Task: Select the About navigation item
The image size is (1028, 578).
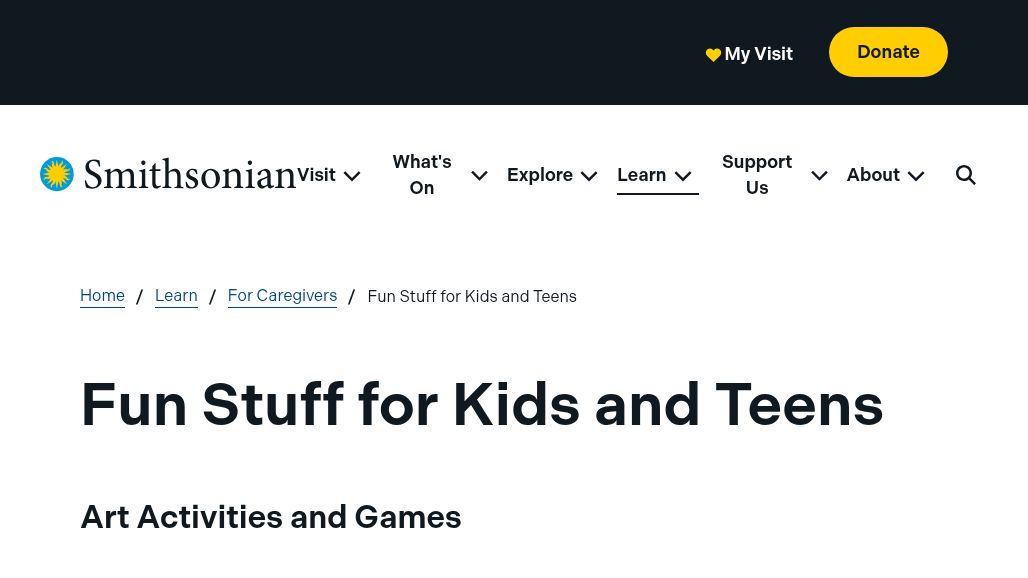Action: tap(873, 175)
